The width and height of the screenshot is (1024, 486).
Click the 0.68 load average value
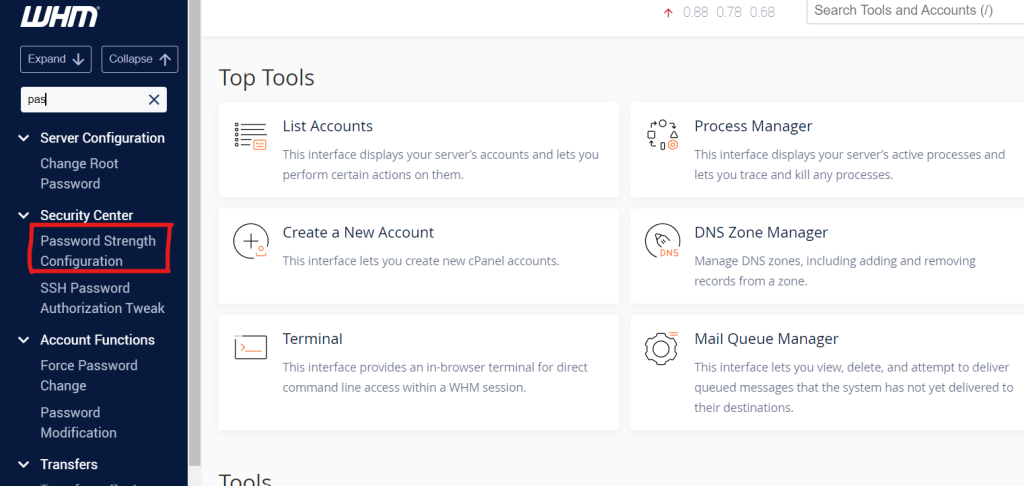click(762, 12)
